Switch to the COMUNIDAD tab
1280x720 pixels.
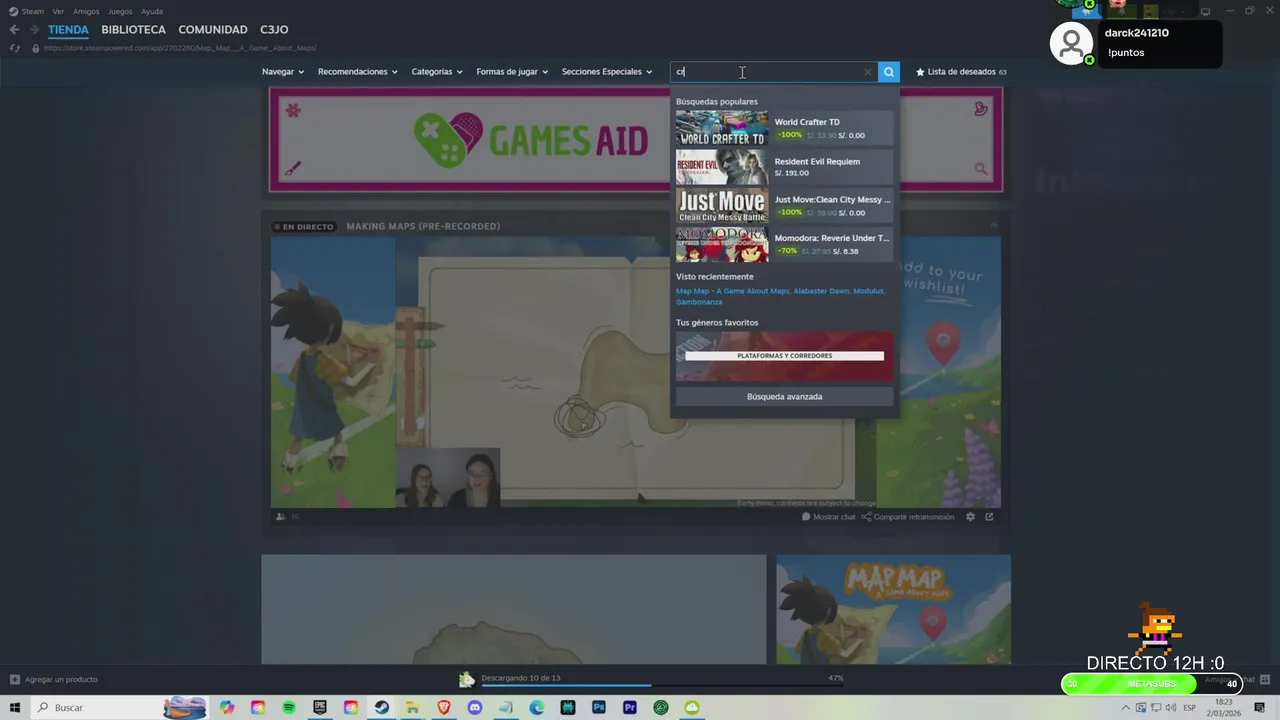[213, 30]
